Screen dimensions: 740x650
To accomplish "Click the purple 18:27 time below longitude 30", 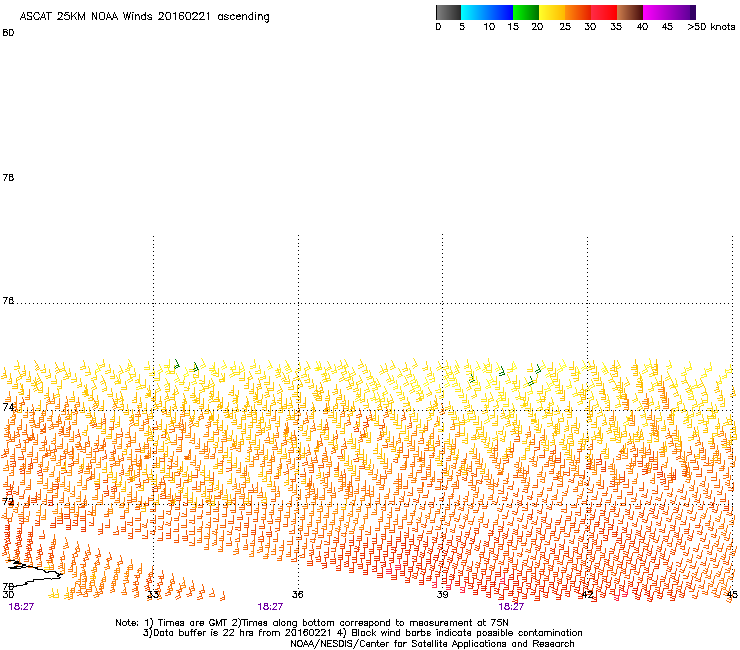I will [21, 607].
